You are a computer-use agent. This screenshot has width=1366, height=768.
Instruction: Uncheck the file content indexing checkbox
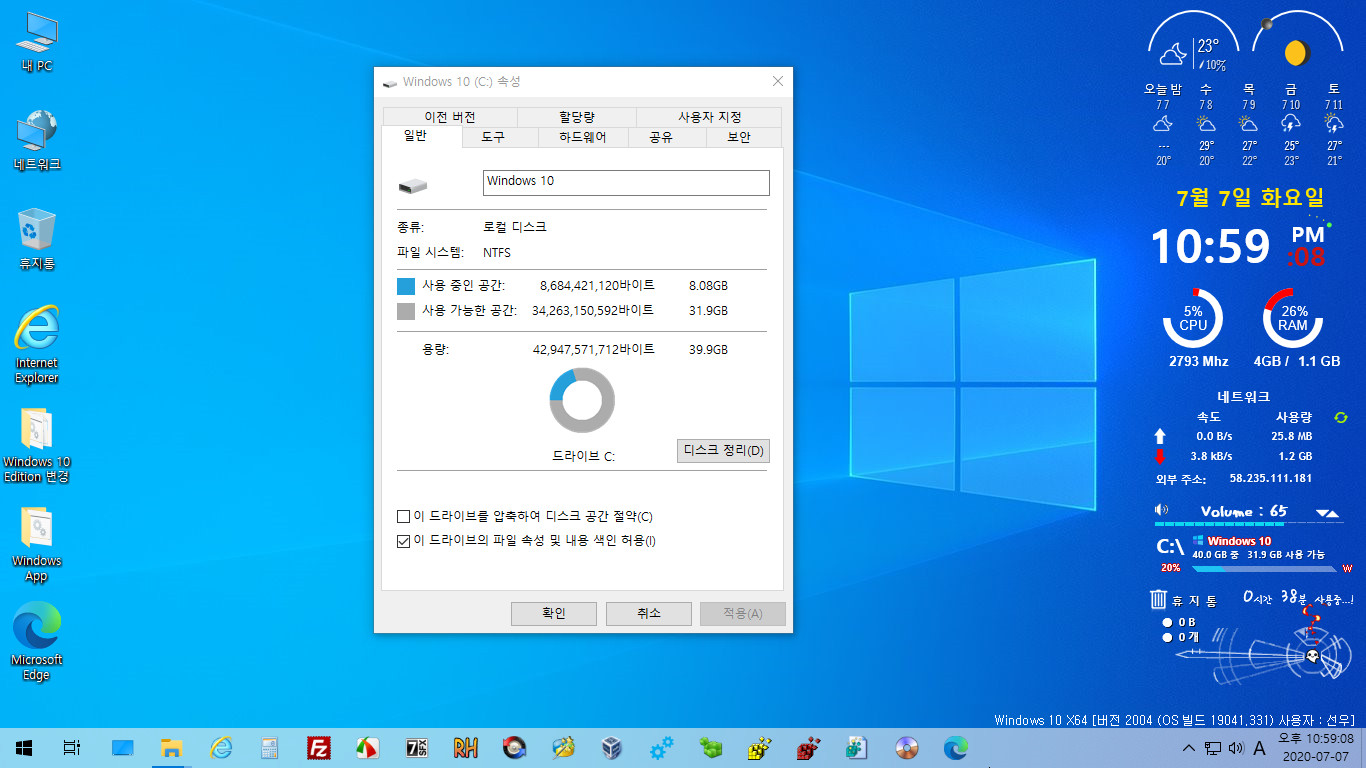403,541
